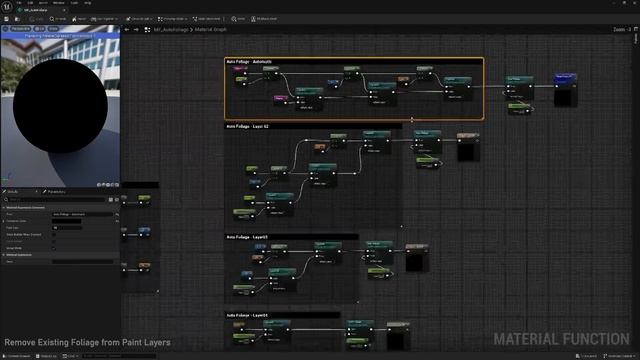Click the Search toolbar button
This screenshot has height=360, width=640.
click(x=58, y=19)
